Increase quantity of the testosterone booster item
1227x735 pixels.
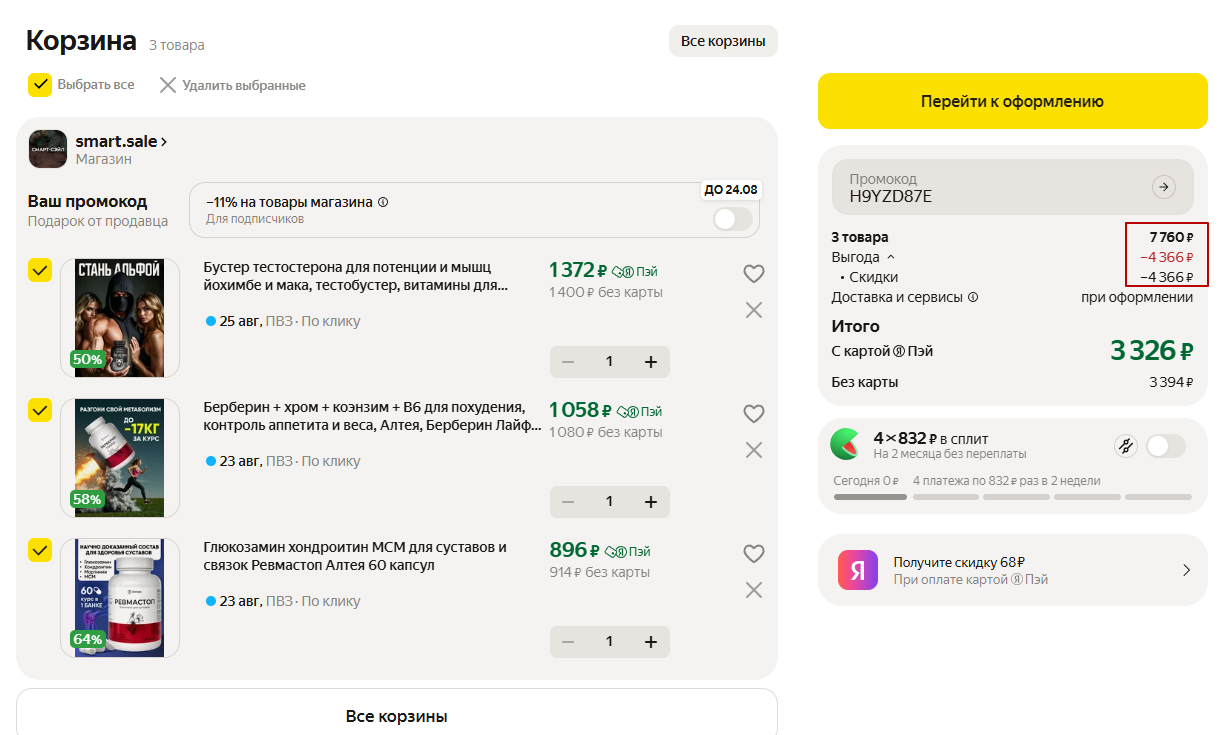[650, 362]
